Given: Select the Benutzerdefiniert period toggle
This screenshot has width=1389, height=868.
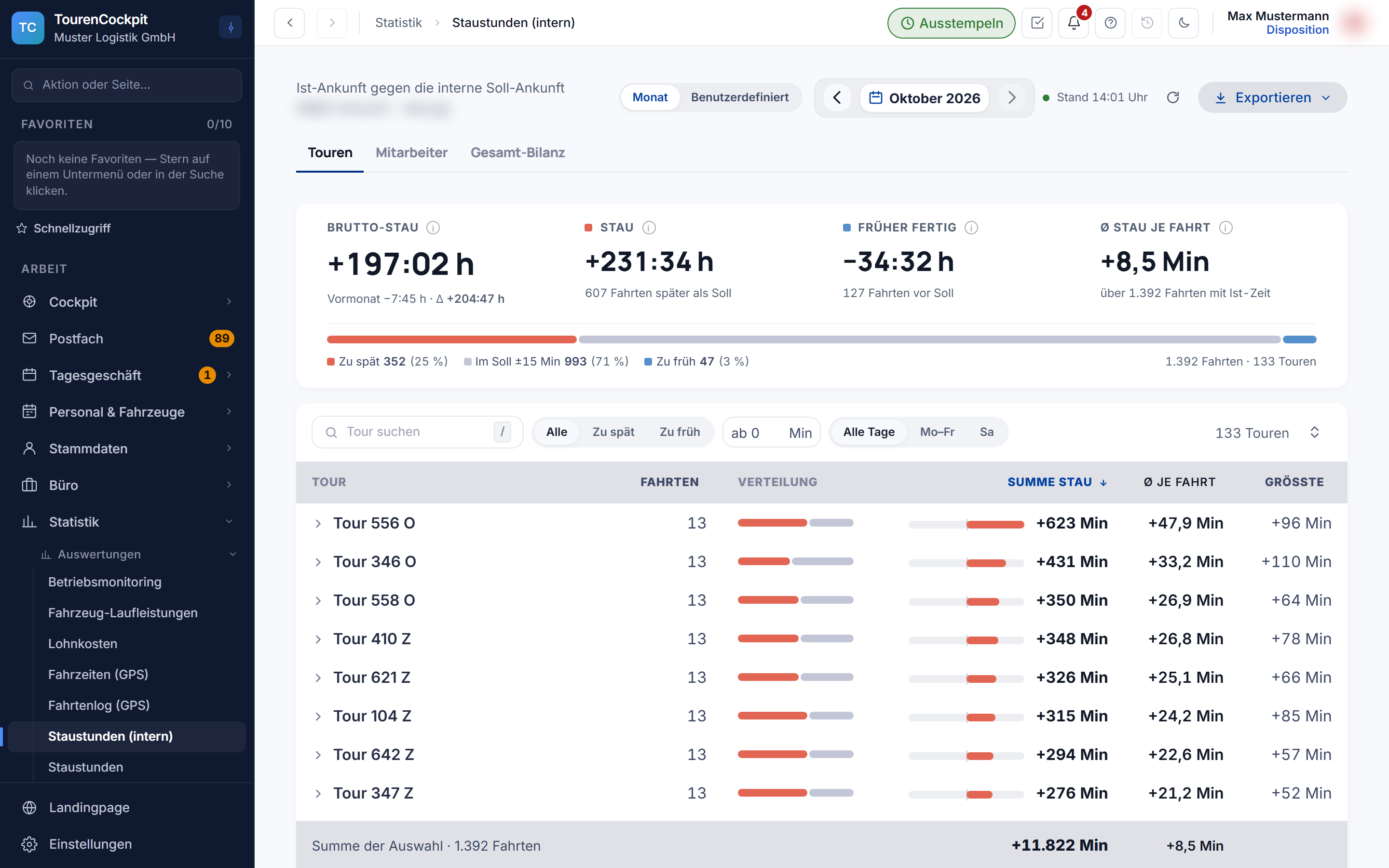Looking at the screenshot, I should (739, 97).
